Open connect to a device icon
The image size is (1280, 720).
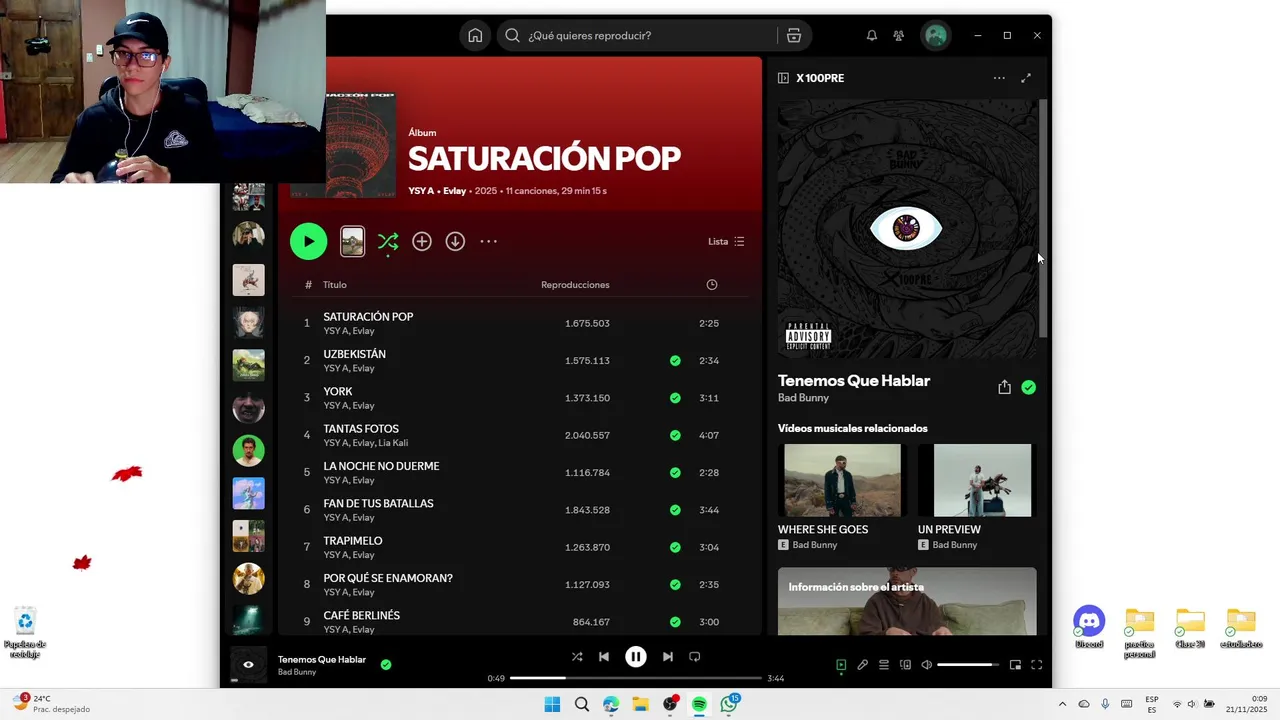[905, 665]
